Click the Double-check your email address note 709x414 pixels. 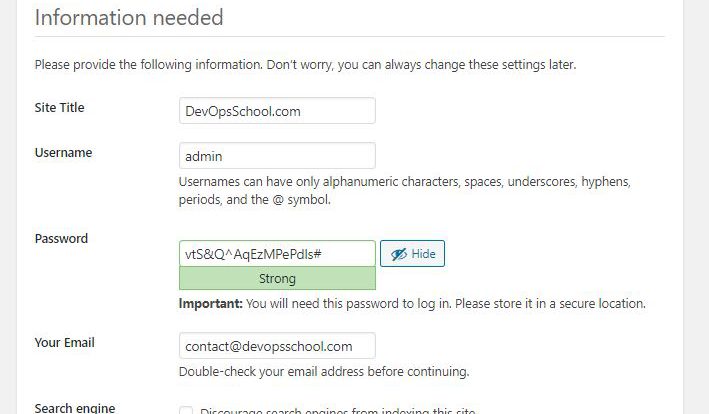coord(324,372)
